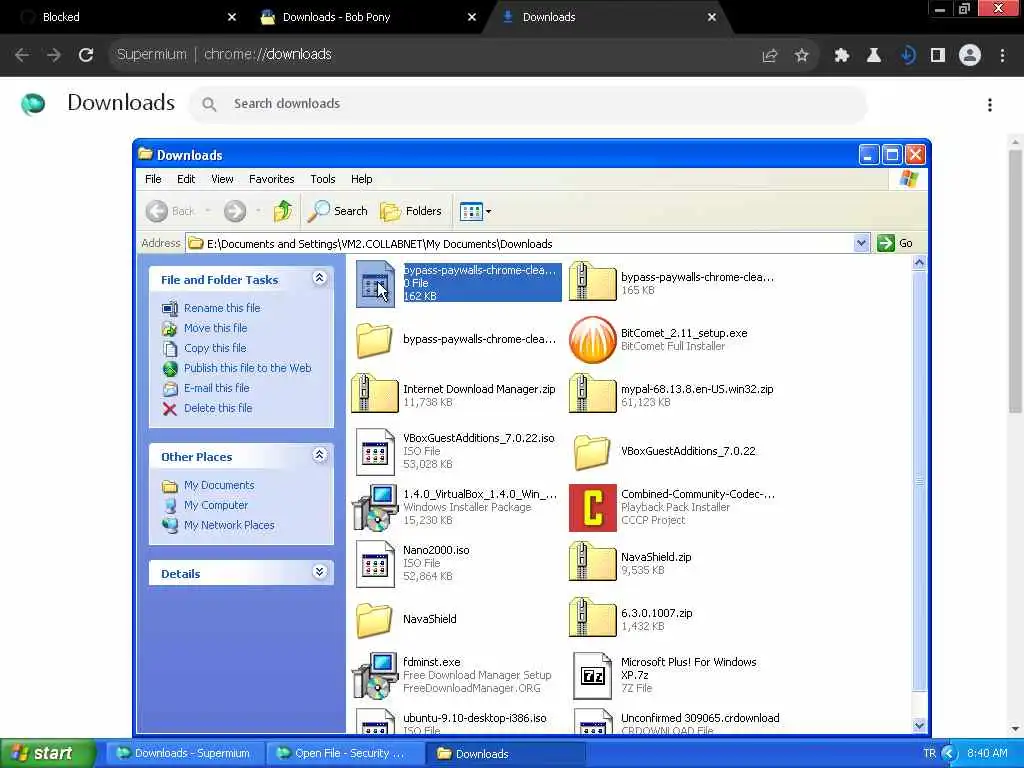Select BitComet_2.11_setup.exe icon
1024x768 pixels.
click(x=592, y=340)
